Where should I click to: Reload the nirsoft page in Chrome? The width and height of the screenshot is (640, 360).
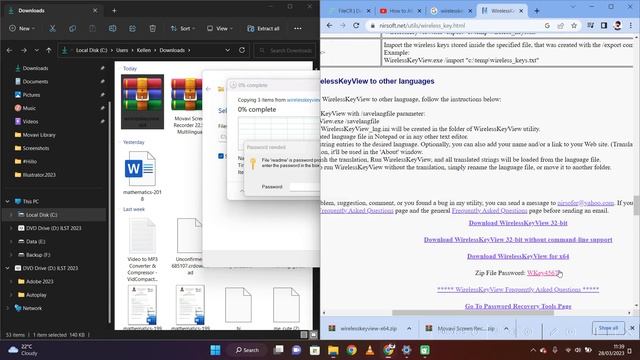pos(356,25)
